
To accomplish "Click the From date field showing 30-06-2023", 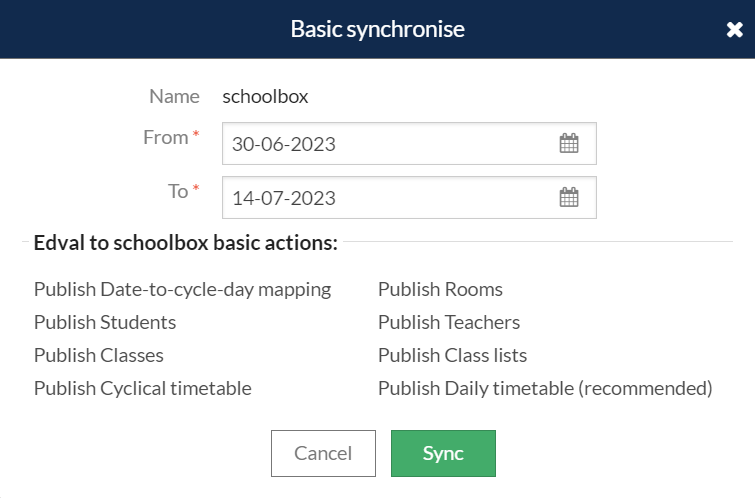I will (x=409, y=144).
